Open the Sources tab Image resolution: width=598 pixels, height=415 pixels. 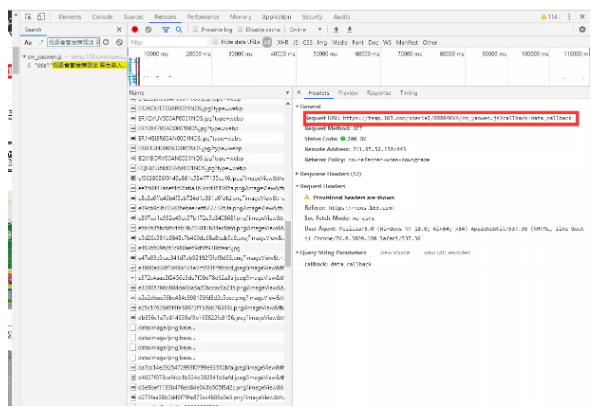click(133, 17)
